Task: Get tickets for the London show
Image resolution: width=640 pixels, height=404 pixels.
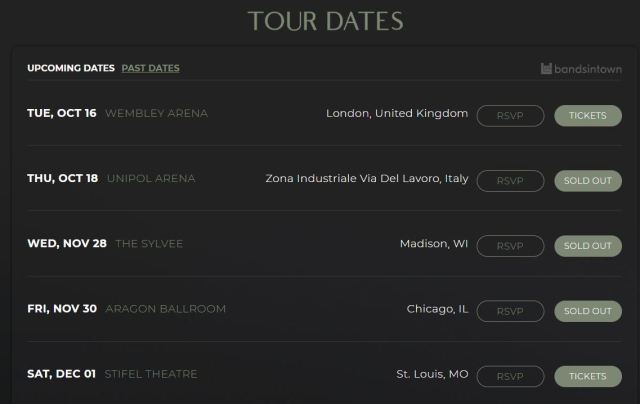Action: [x=587, y=115]
